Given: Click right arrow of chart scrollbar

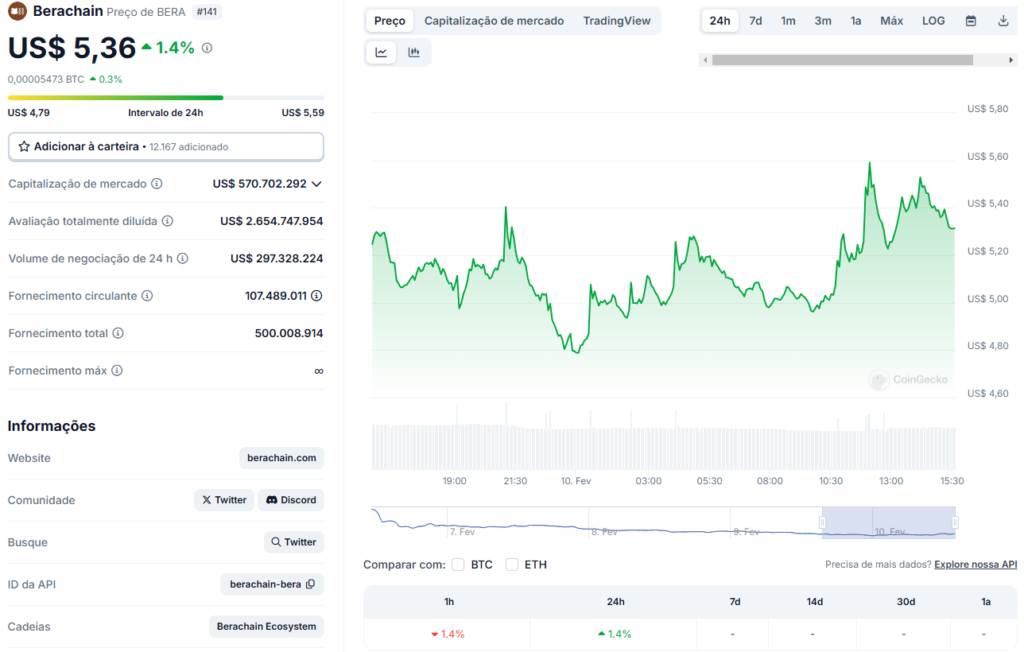Looking at the screenshot, I should pyautogui.click(x=1011, y=60).
